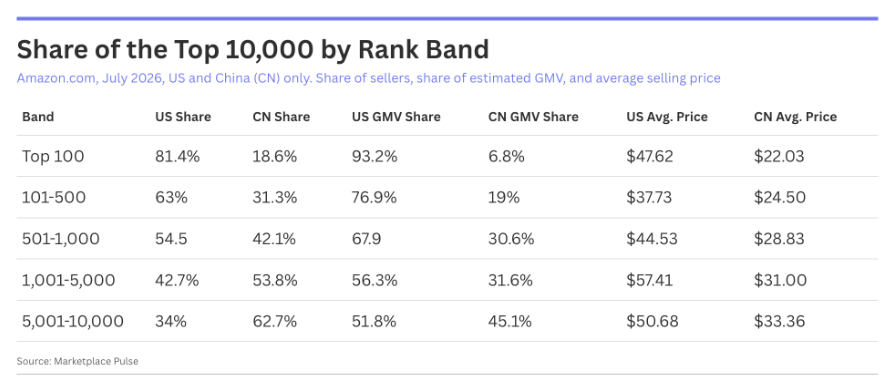
Task: Click the Amazon.com July 2026 subtitle
Action: point(368,78)
